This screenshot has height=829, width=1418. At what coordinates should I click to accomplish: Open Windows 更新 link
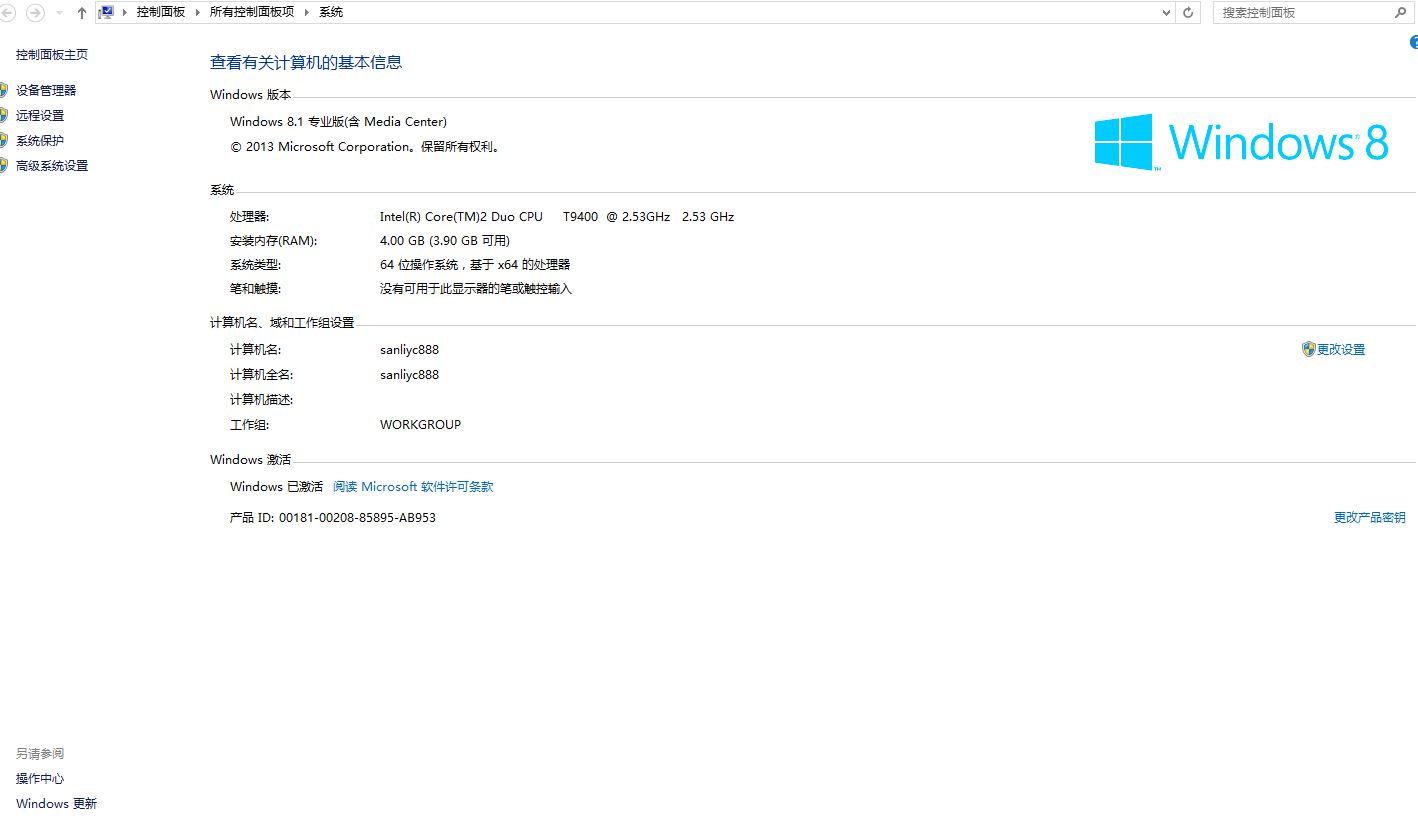[57, 804]
